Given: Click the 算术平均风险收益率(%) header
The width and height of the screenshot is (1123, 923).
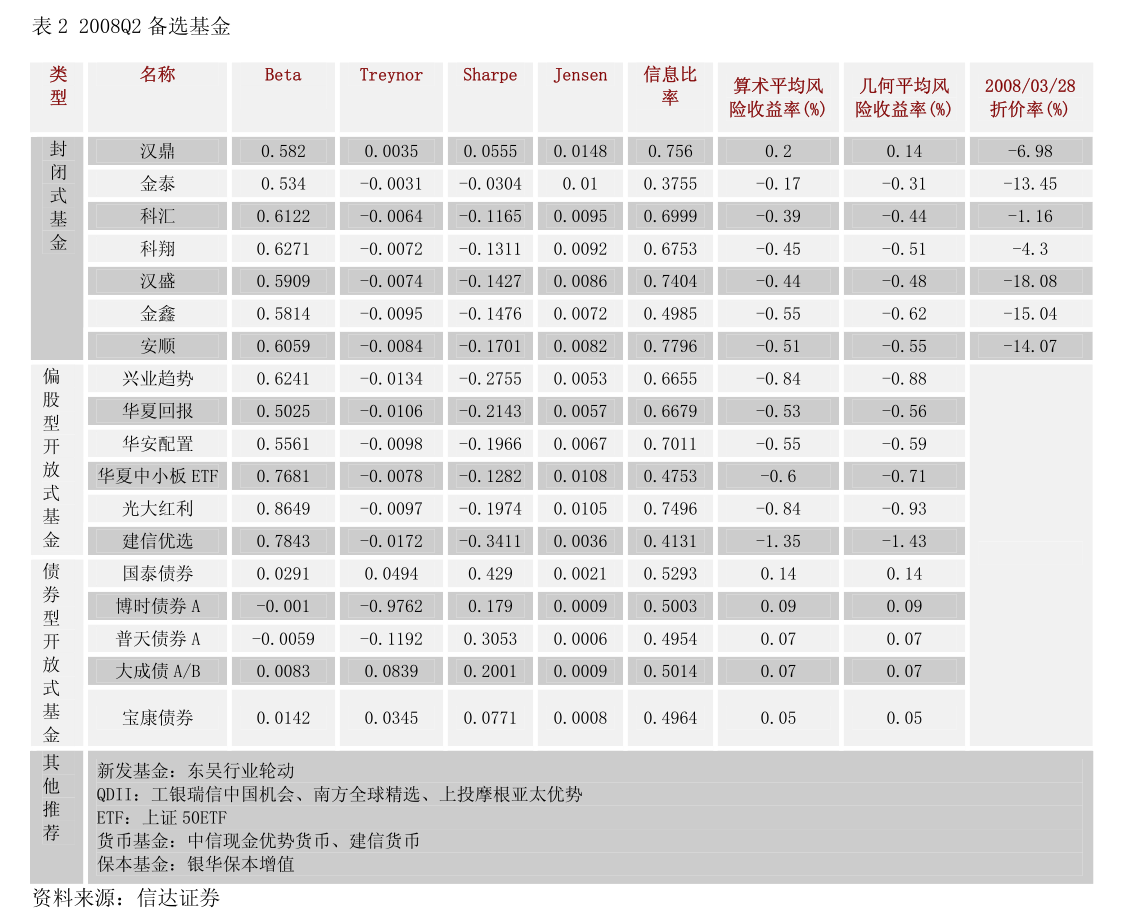Looking at the screenshot, I should tap(778, 97).
